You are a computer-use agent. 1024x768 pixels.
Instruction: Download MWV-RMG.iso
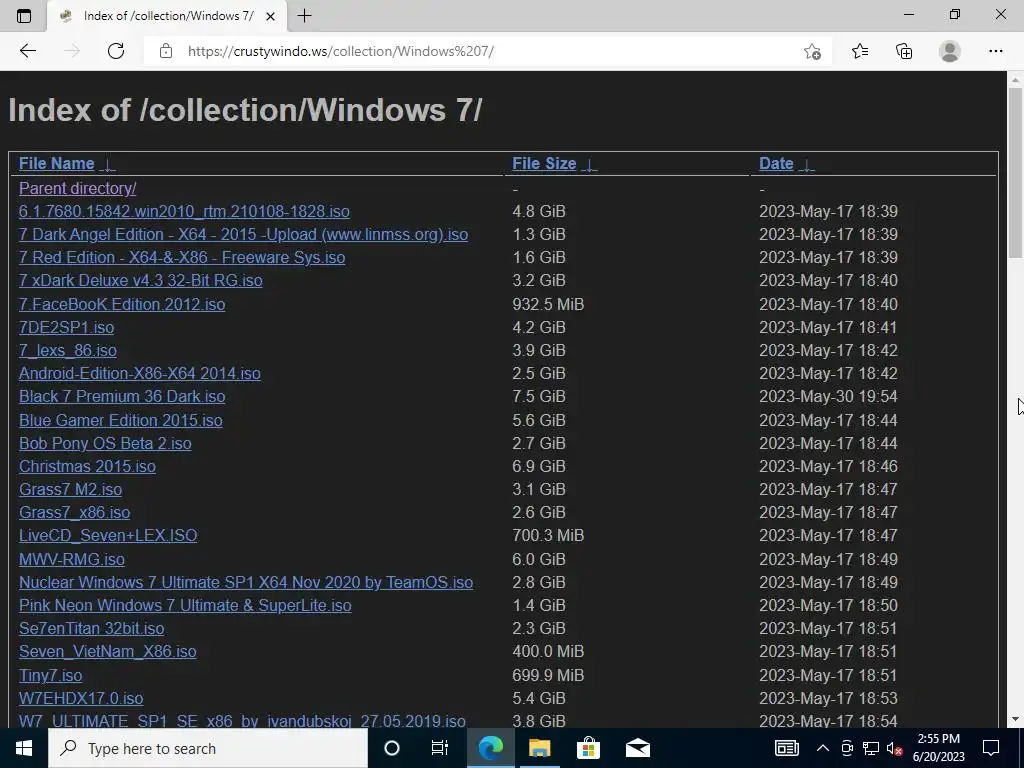pyautogui.click(x=72, y=559)
